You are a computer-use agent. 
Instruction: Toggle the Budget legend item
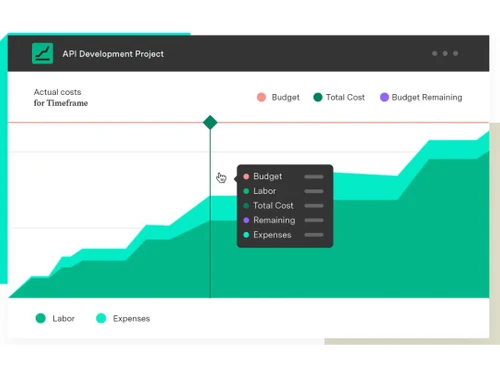[x=278, y=97]
